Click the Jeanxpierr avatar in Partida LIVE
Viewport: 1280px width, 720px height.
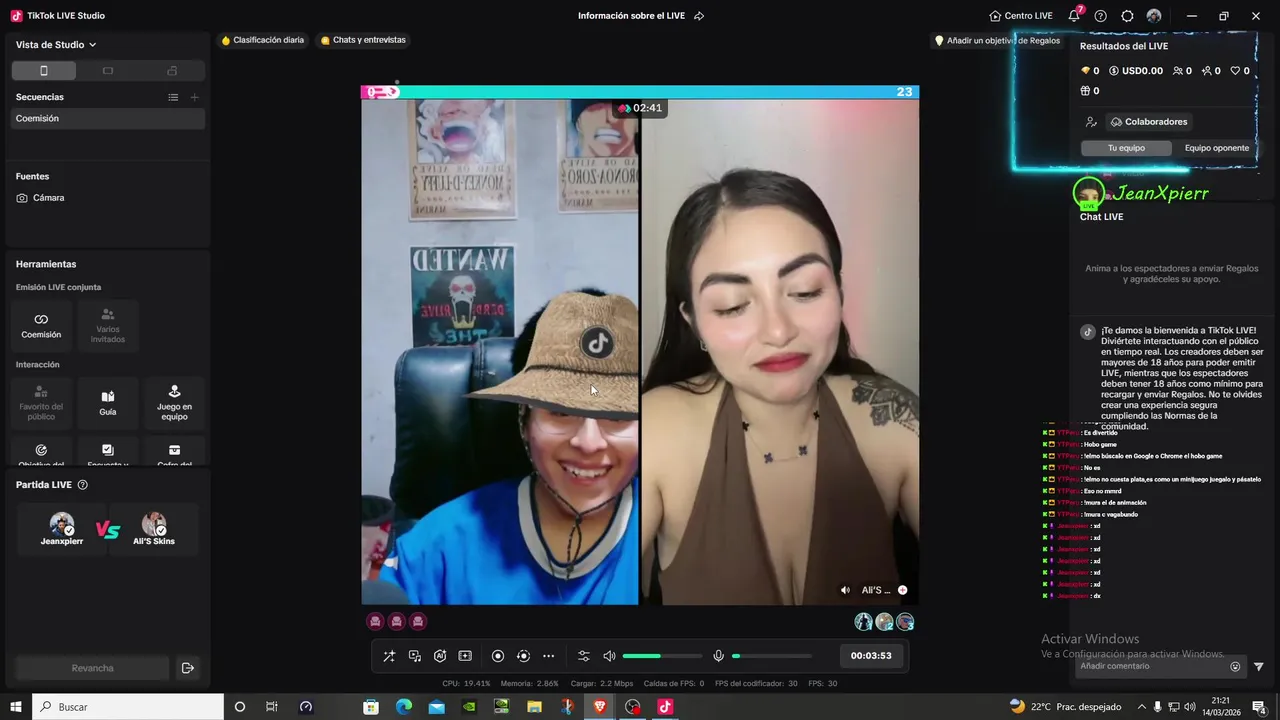62,524
